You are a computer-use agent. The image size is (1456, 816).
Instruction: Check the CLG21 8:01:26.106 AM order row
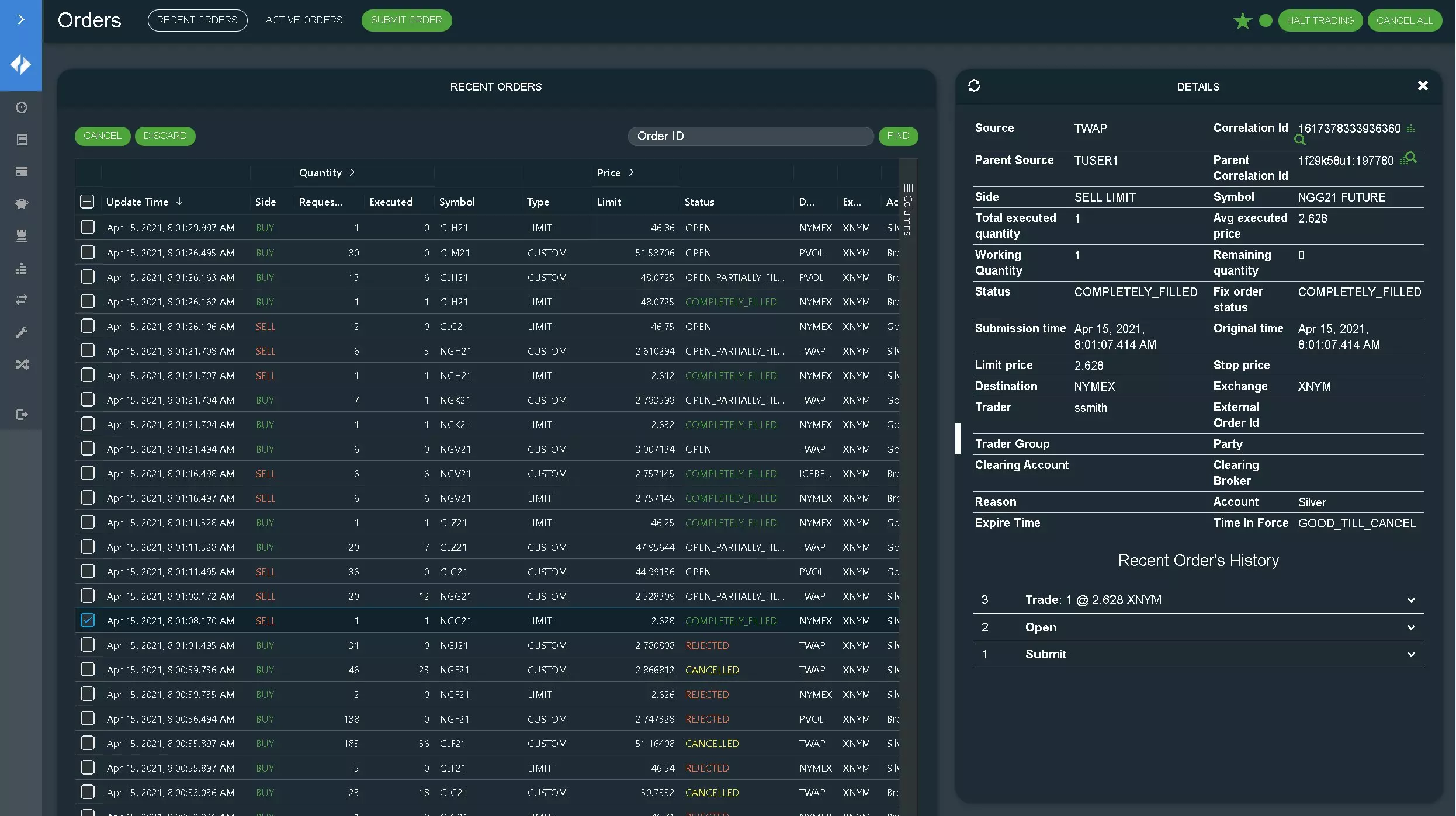[88, 326]
